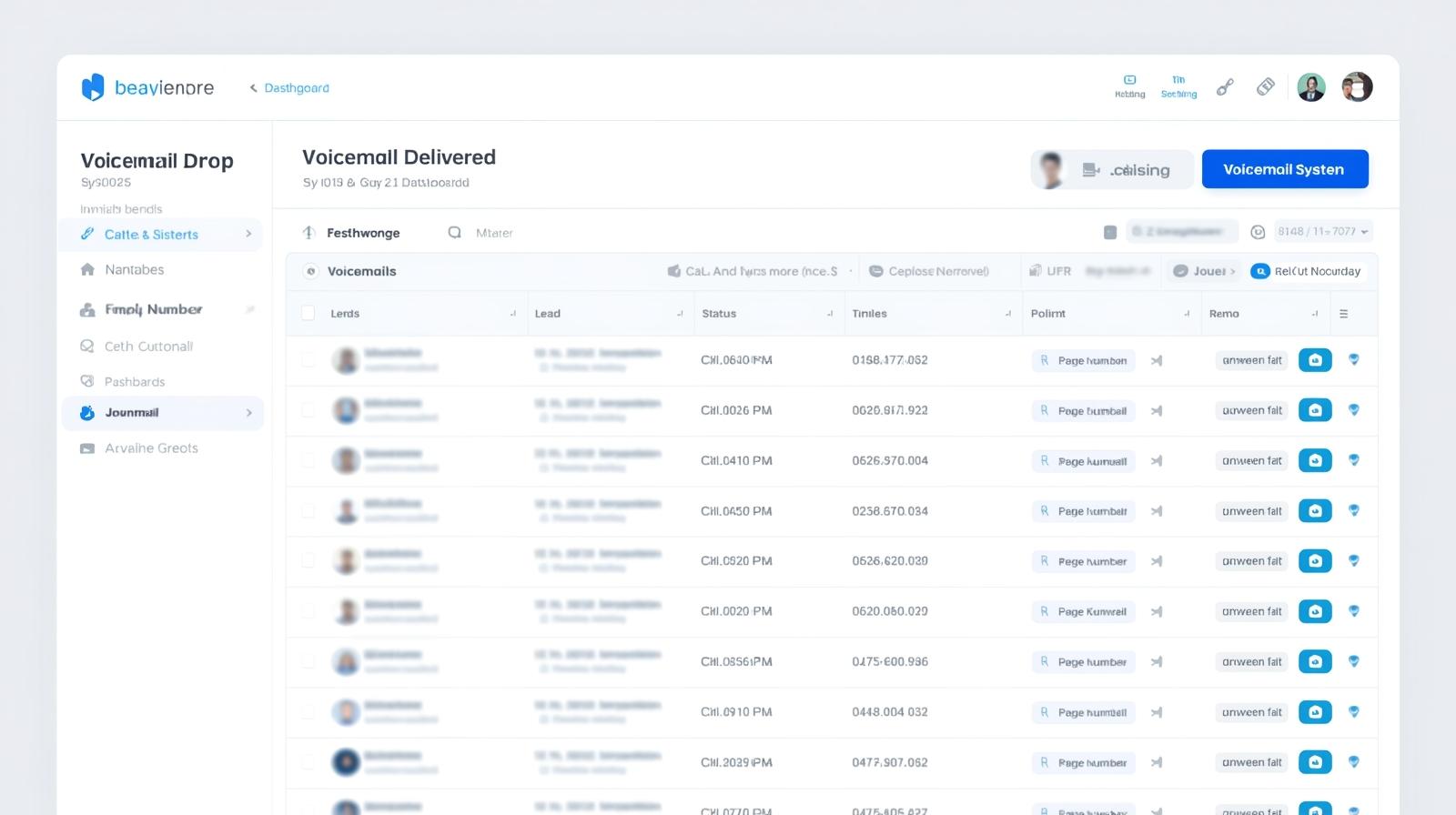The image size is (1456, 815).
Task: Click the send arrow icon in row 0188.177.062
Action: [x=1157, y=361]
